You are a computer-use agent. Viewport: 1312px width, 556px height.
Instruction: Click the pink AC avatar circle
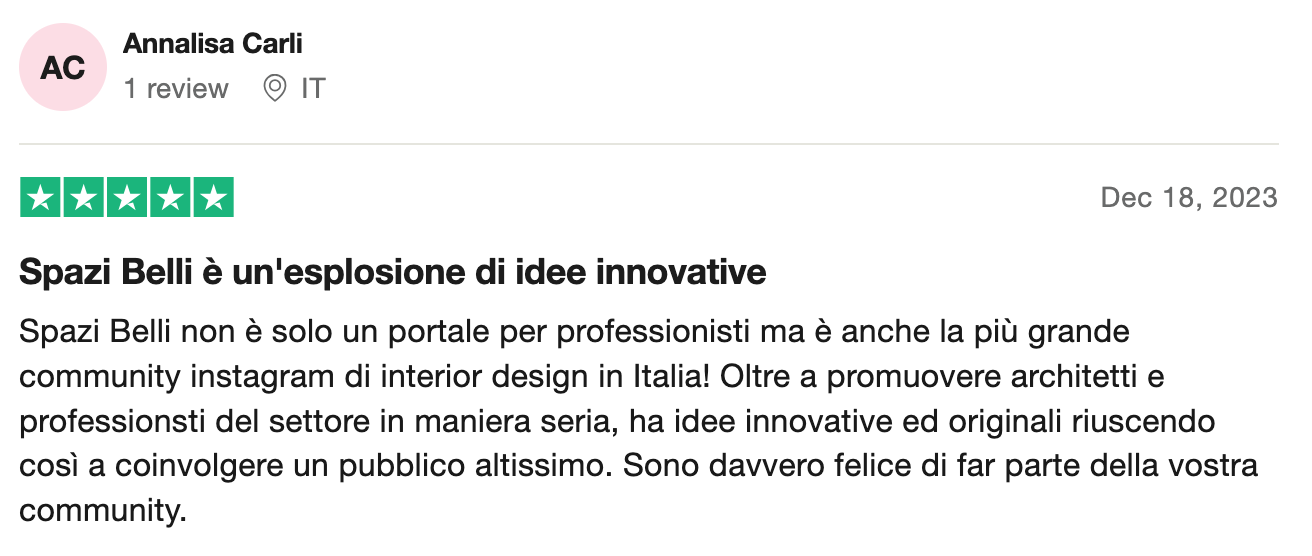(x=63, y=67)
